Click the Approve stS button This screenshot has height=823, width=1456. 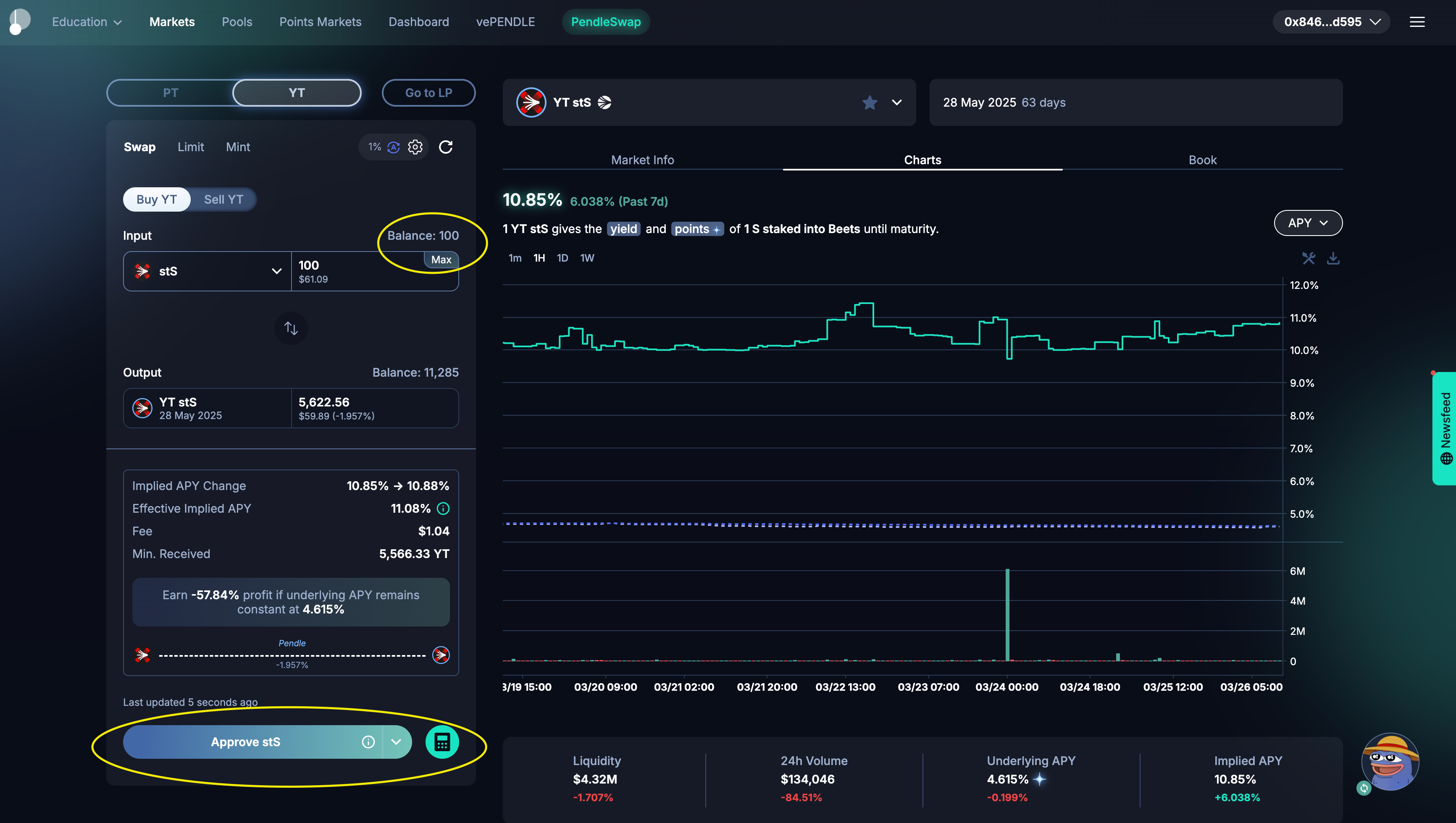pyautogui.click(x=245, y=742)
